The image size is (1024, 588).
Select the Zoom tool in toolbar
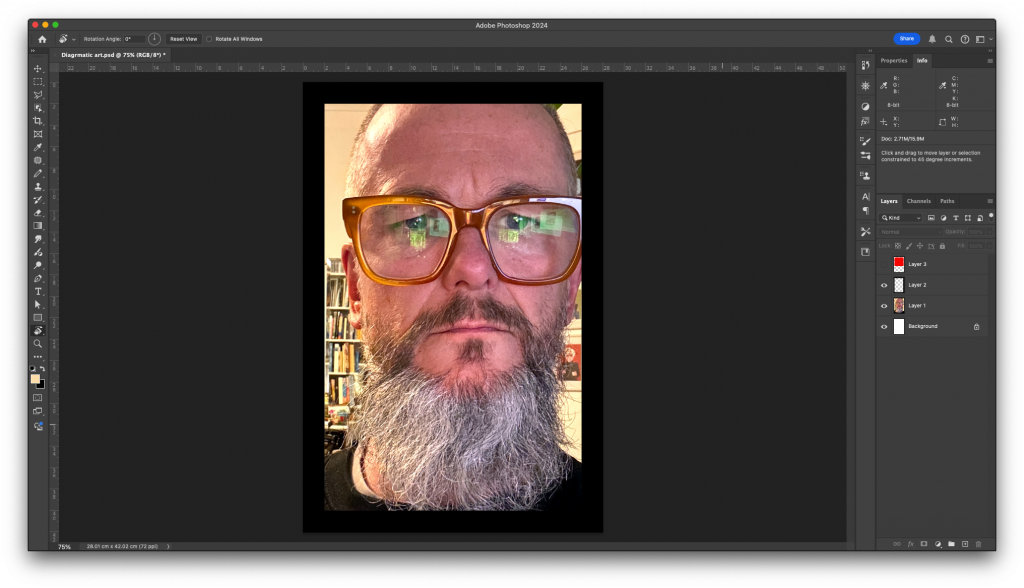pos(38,343)
